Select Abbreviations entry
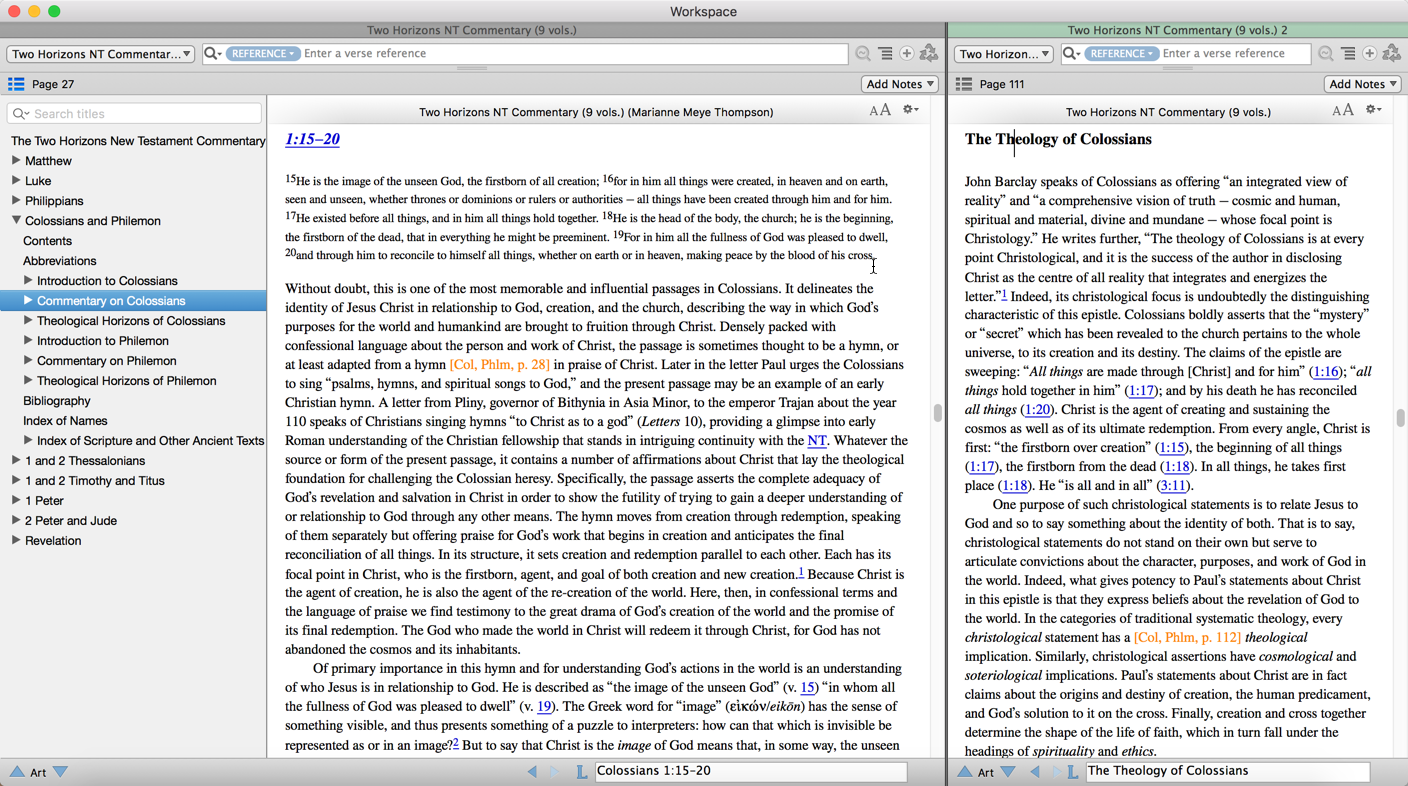The height and width of the screenshot is (786, 1408). tap(60, 261)
